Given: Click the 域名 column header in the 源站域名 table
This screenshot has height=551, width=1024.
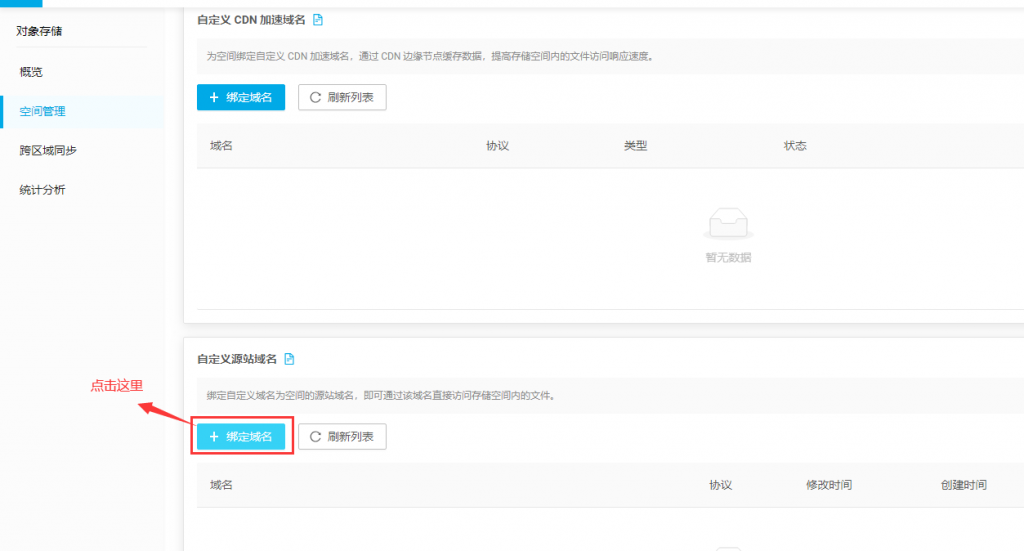Looking at the screenshot, I should point(221,485).
